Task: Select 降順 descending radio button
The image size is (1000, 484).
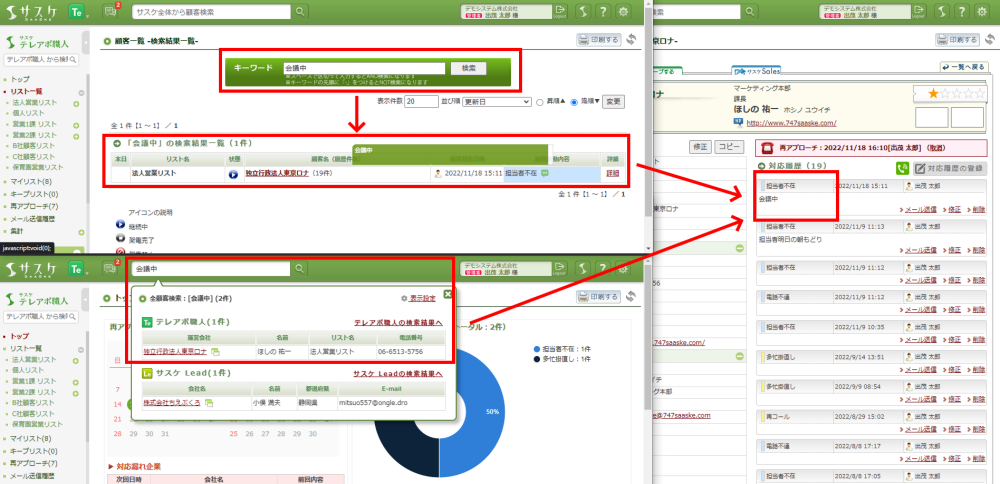Action: click(574, 102)
